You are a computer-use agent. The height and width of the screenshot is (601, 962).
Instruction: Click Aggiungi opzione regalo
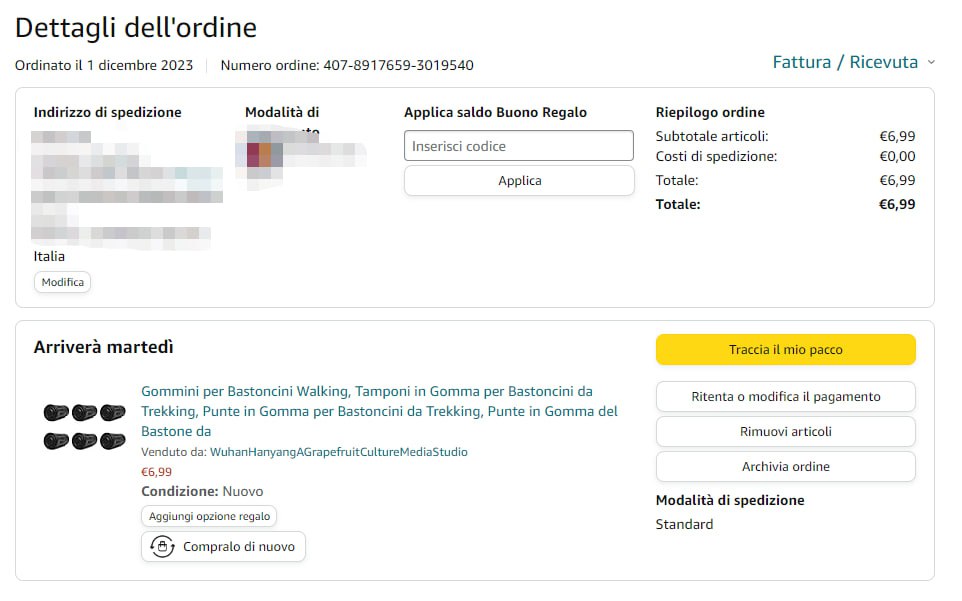tap(209, 516)
